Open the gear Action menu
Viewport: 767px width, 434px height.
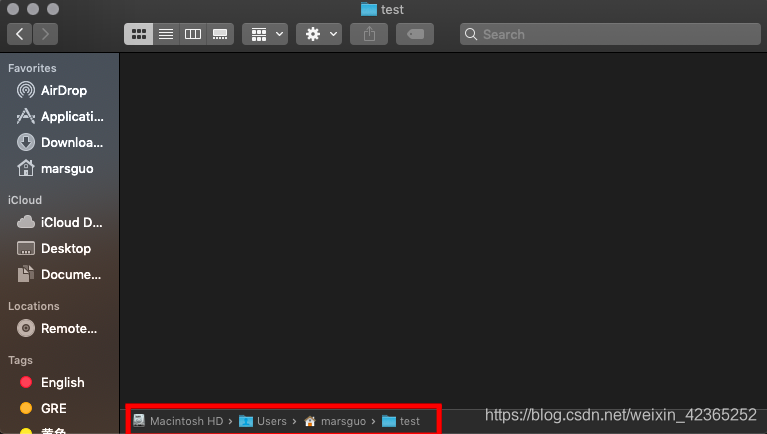point(319,34)
